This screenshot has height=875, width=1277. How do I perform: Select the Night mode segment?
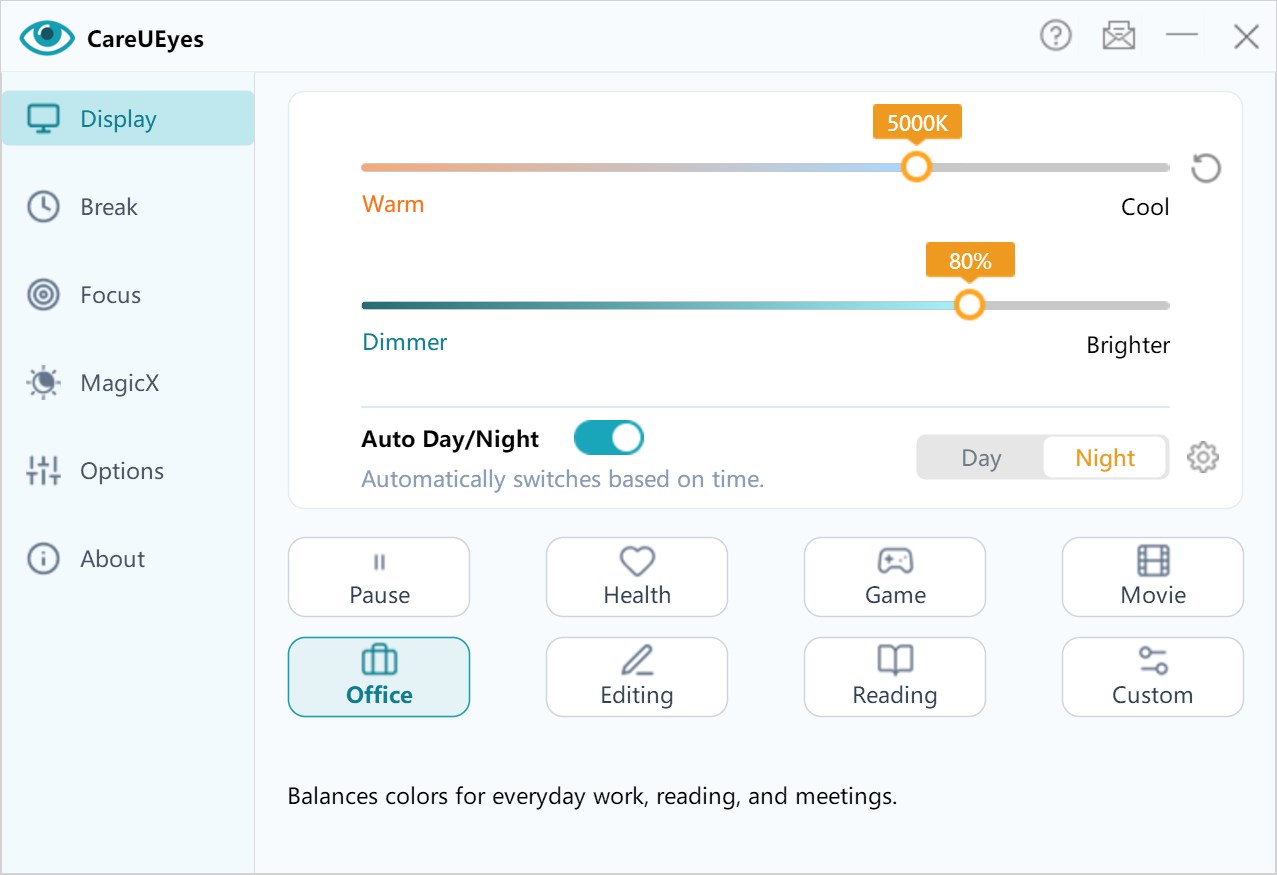[1105, 458]
